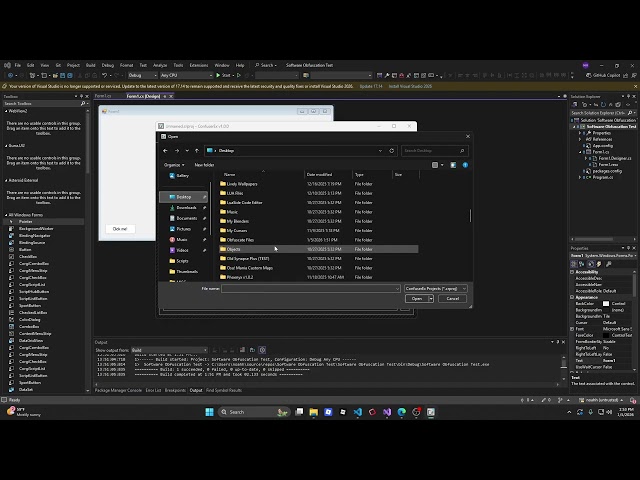Select Pointer in the Toolbox
Viewport: 640px width, 480px height.
coord(44,222)
